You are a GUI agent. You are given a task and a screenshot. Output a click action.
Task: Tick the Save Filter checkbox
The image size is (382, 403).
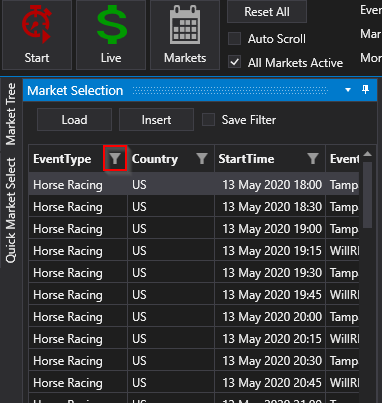pos(208,120)
